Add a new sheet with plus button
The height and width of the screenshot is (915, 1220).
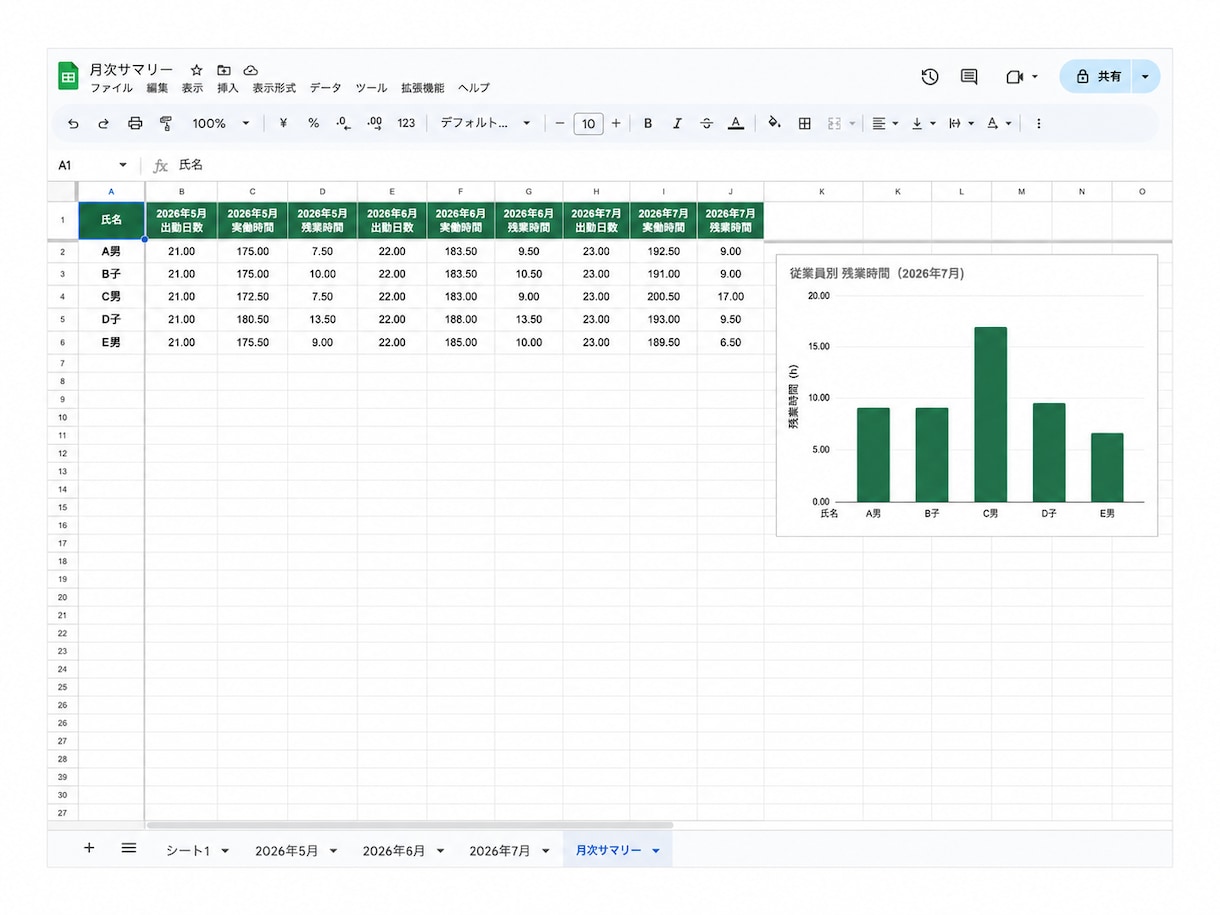point(89,848)
